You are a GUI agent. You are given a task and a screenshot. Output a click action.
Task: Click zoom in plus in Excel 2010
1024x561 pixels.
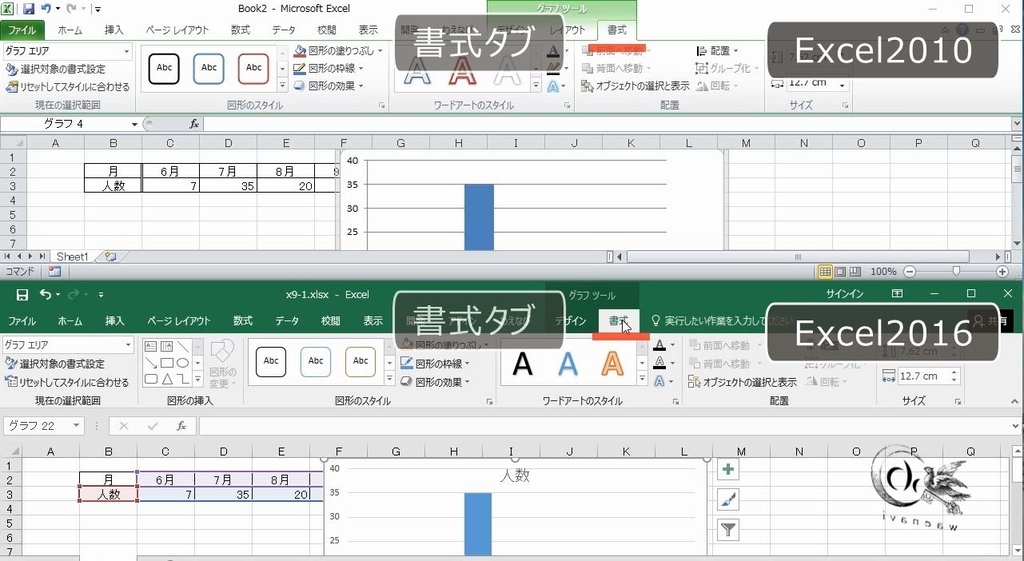pyautogui.click(x=1002, y=272)
